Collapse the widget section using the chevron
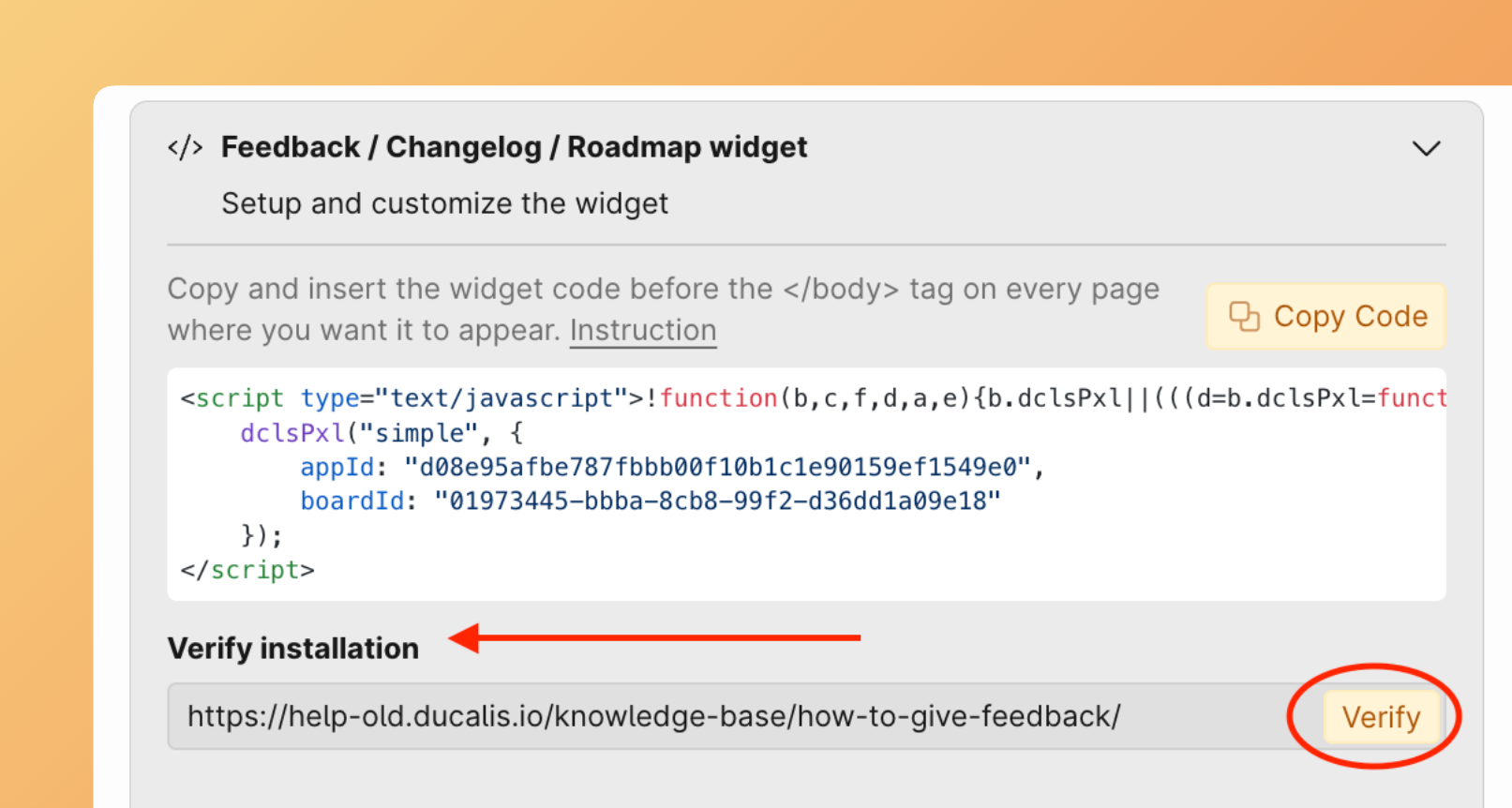The width and height of the screenshot is (1512, 808). [x=1426, y=148]
